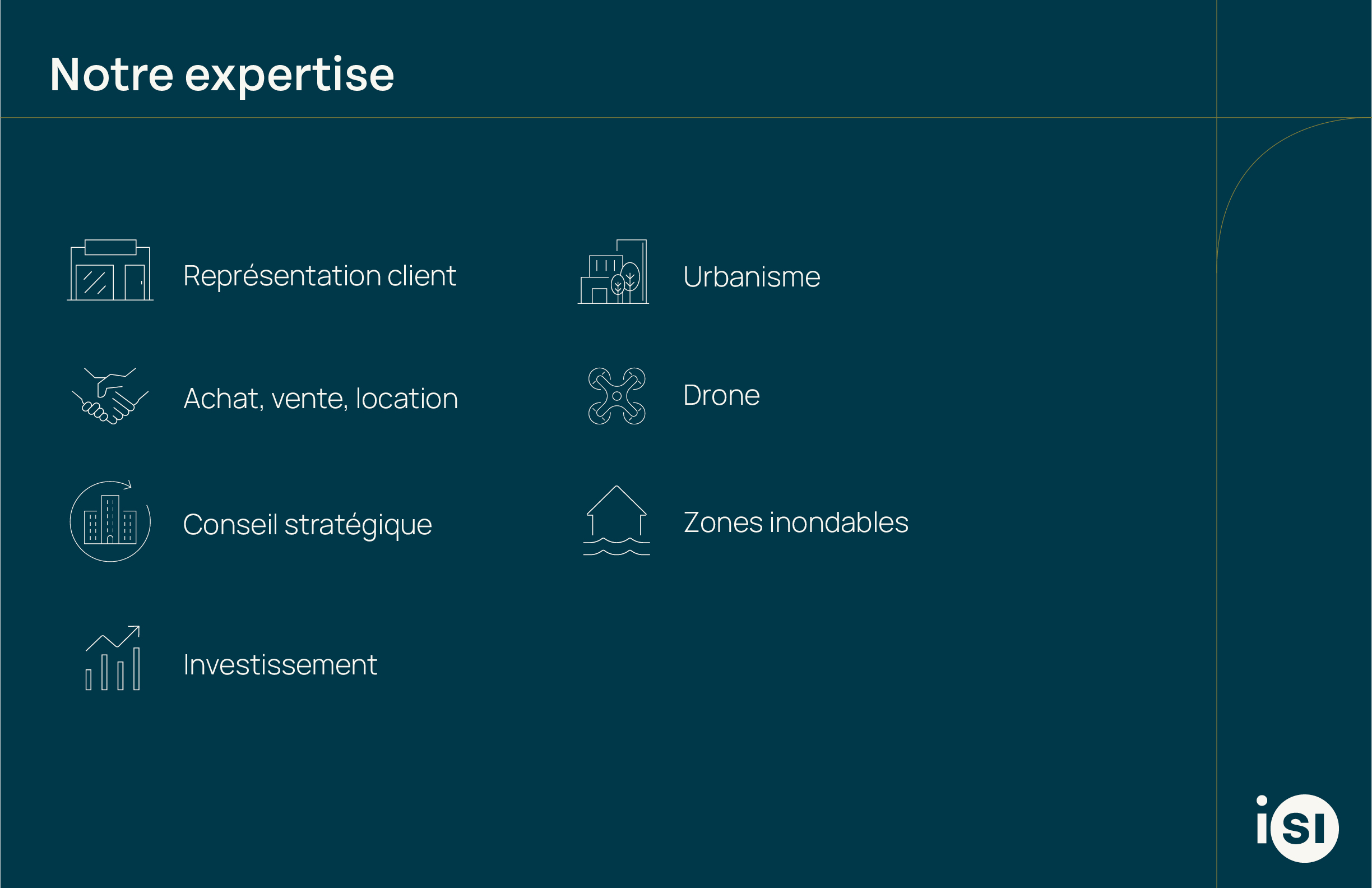Click the handshake icon
This screenshot has width=1372, height=888.
pyautogui.click(x=110, y=396)
